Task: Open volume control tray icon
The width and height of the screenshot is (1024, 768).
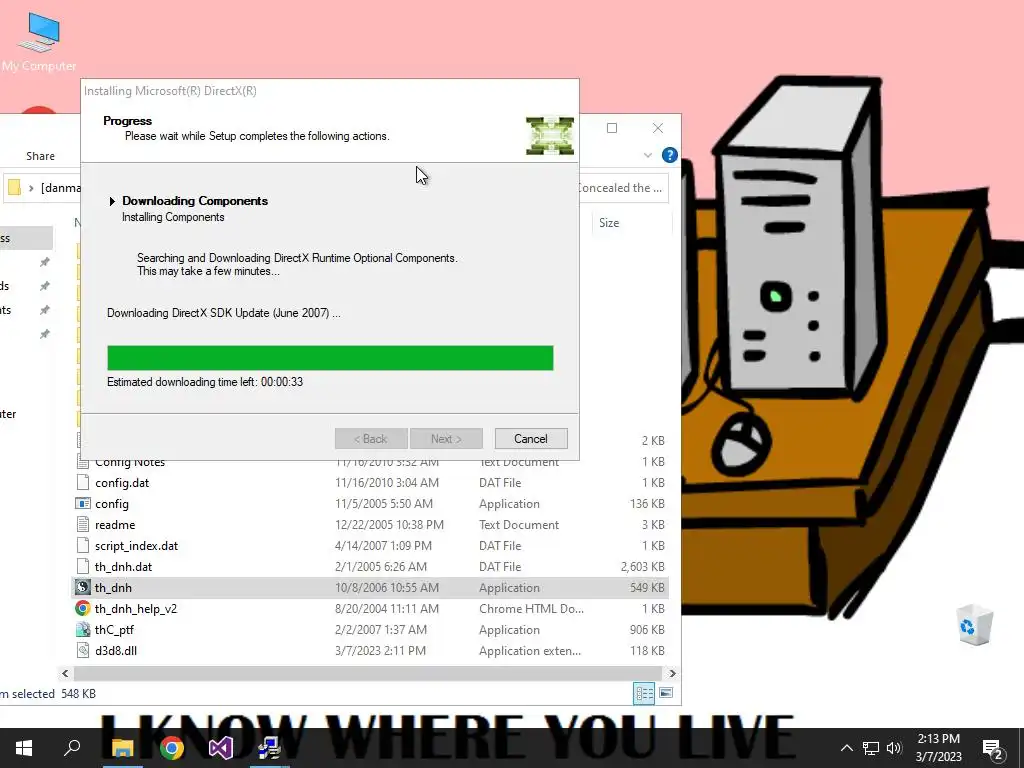Action: [894, 748]
